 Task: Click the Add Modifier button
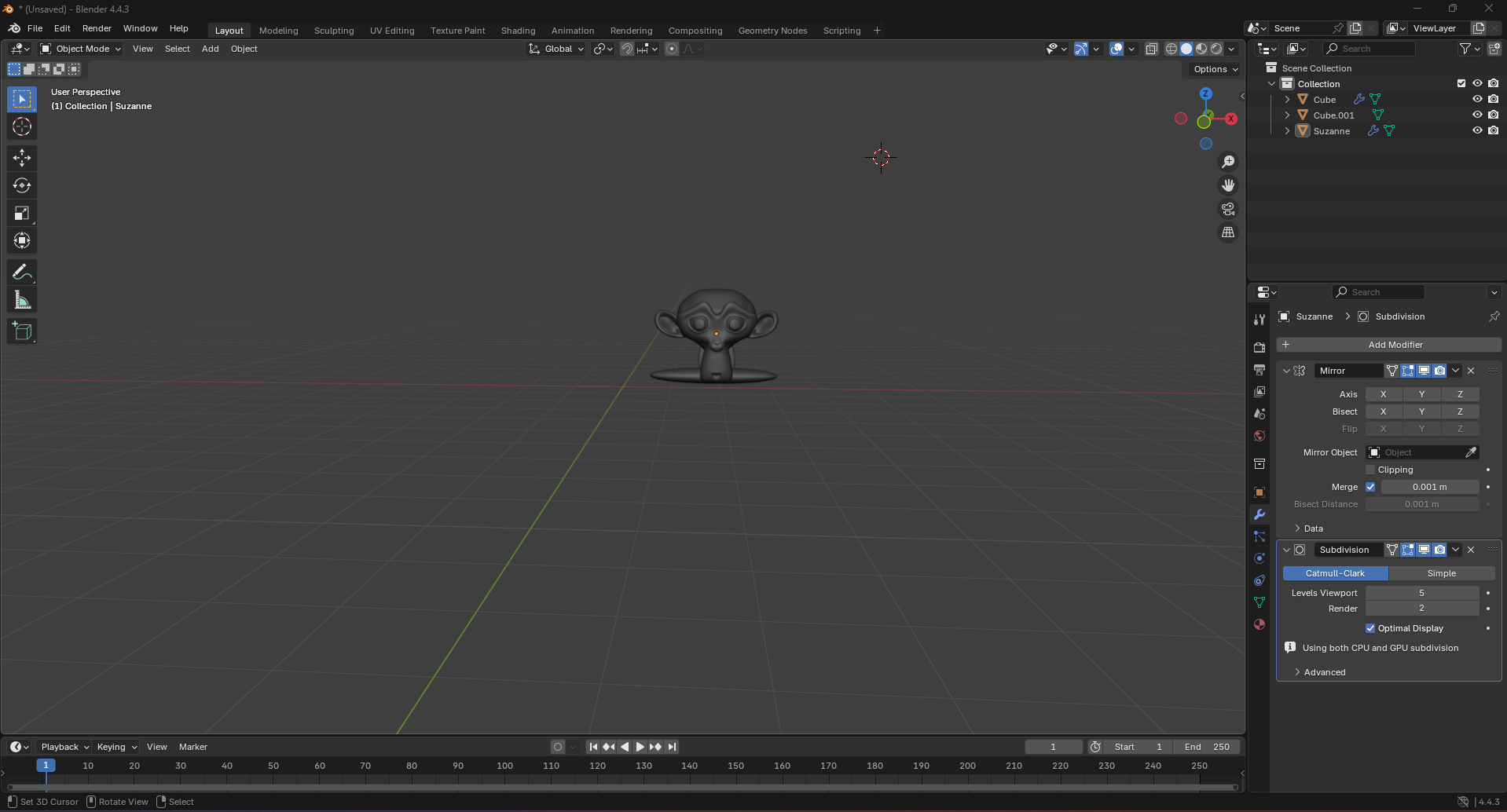[x=1389, y=345]
